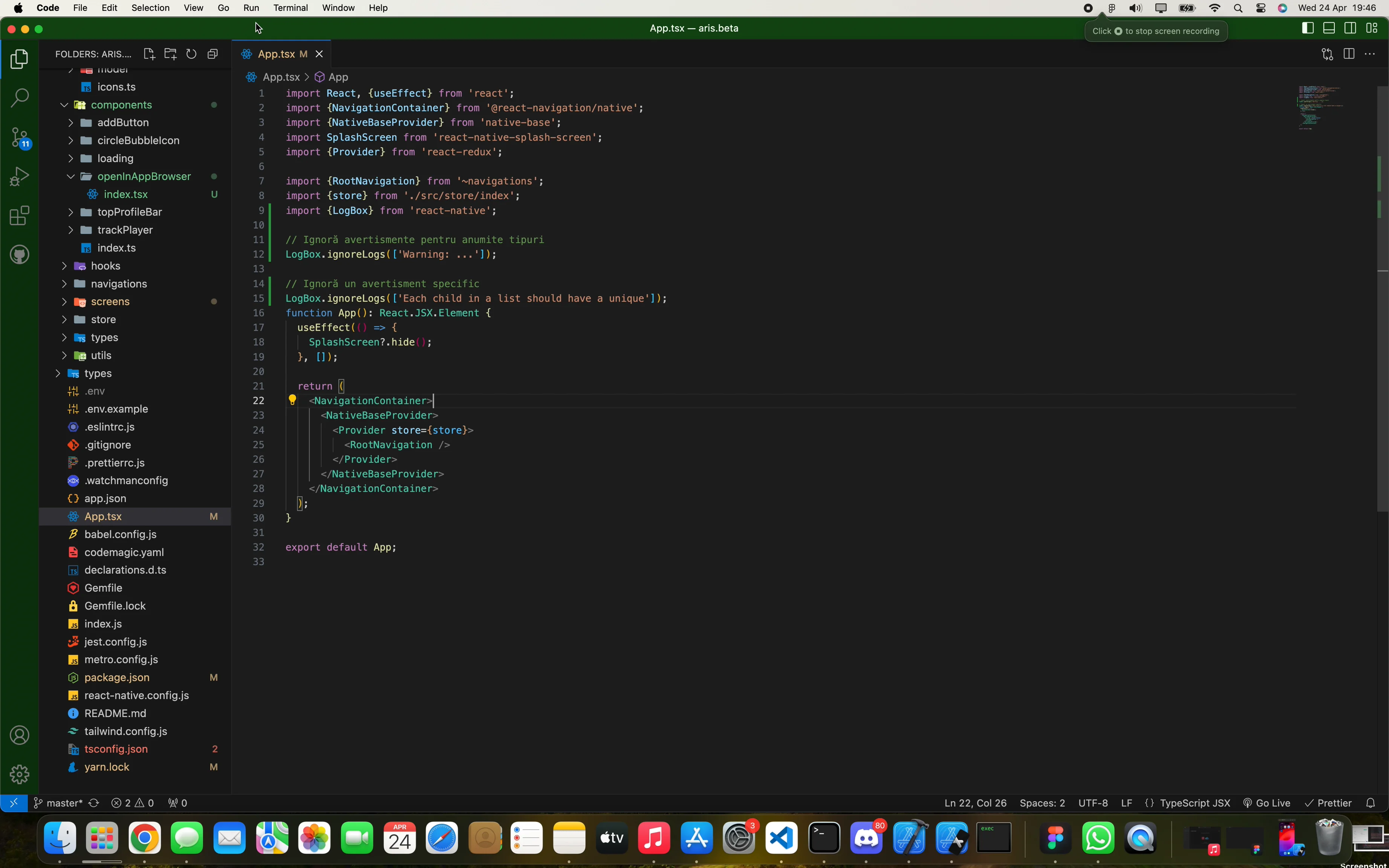Viewport: 1389px width, 868px height.
Task: Expand the navigations folder
Action: click(118, 284)
